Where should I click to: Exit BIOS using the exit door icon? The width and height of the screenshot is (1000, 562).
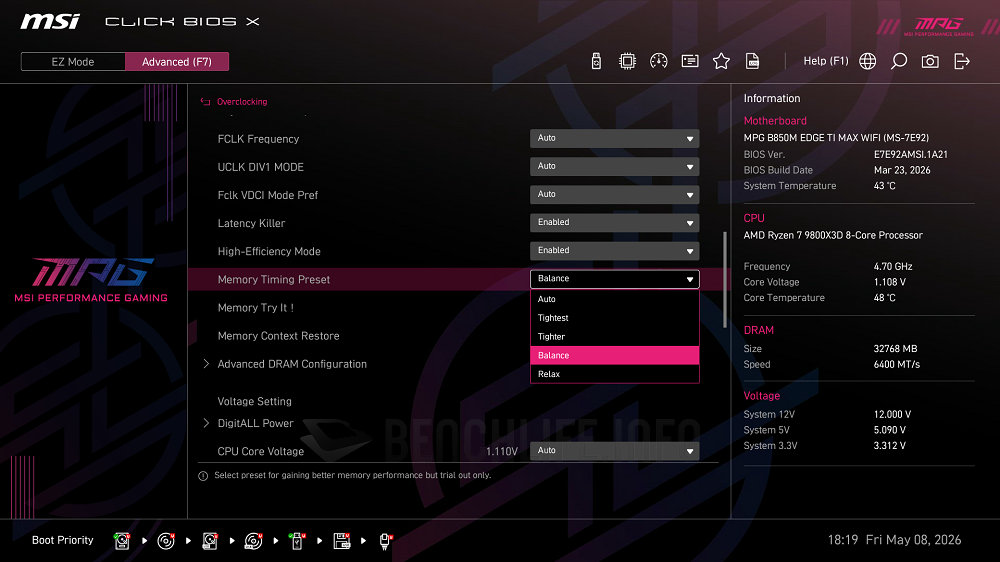pyautogui.click(x=962, y=61)
